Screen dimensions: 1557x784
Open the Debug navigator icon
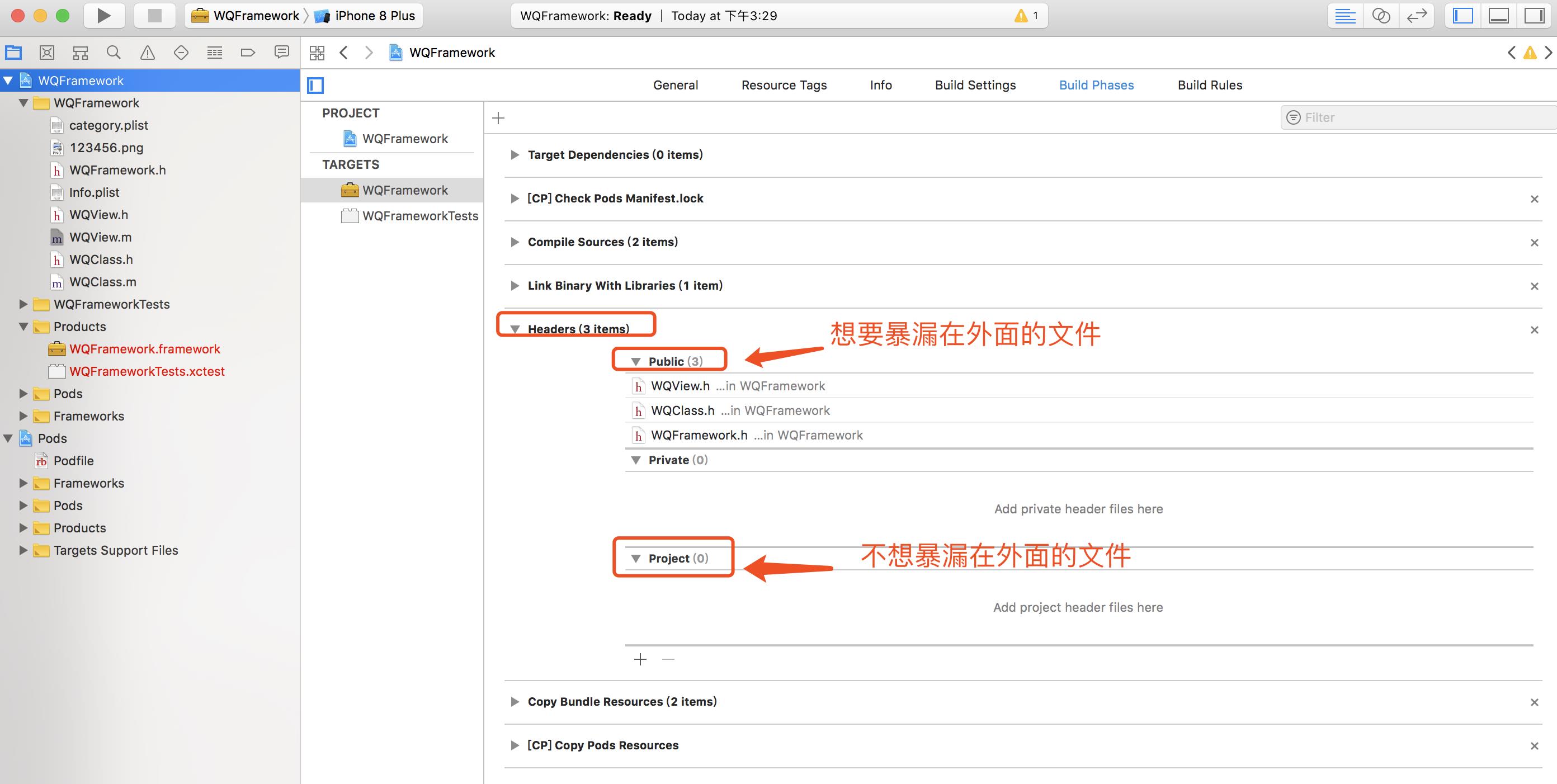(x=215, y=53)
